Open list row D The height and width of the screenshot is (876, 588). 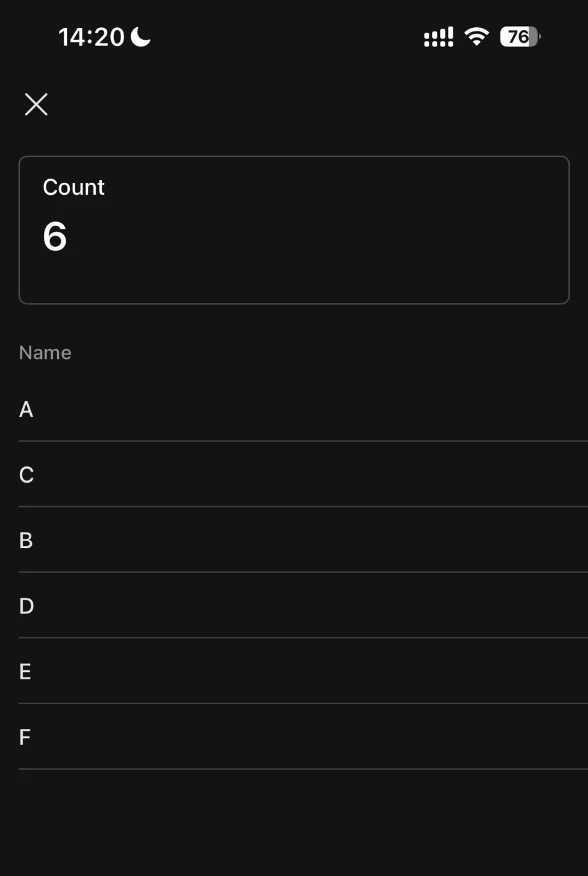click(x=304, y=606)
